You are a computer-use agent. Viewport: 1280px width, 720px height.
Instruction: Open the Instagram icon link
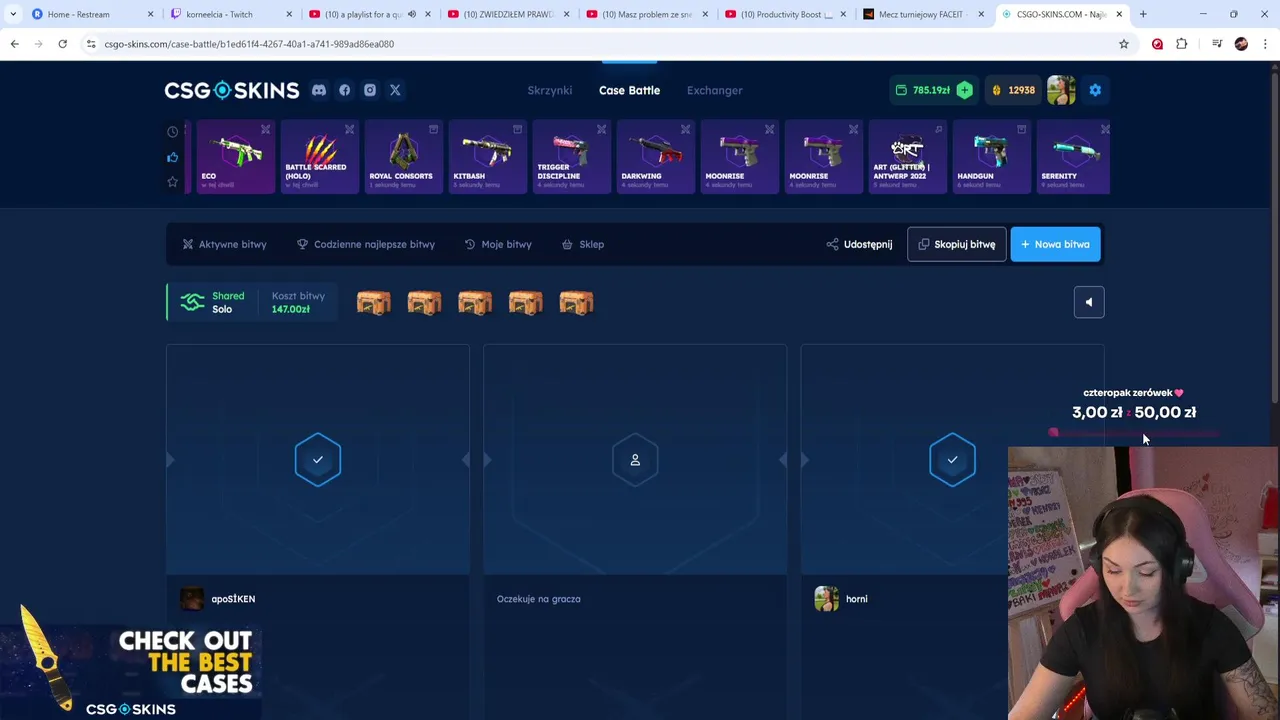tap(370, 90)
